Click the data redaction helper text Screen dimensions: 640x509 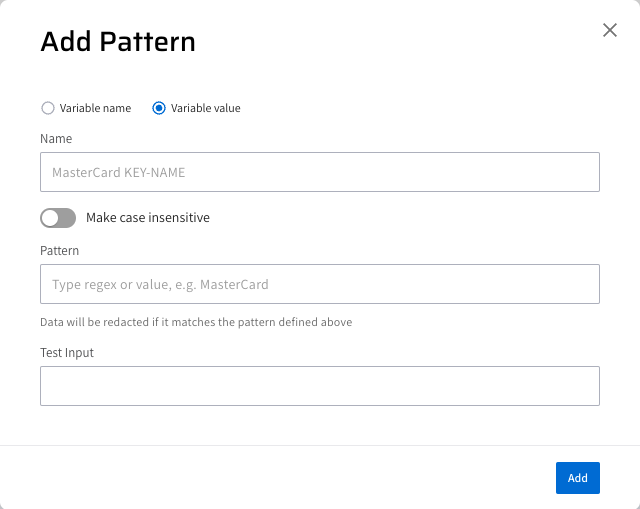[196, 322]
